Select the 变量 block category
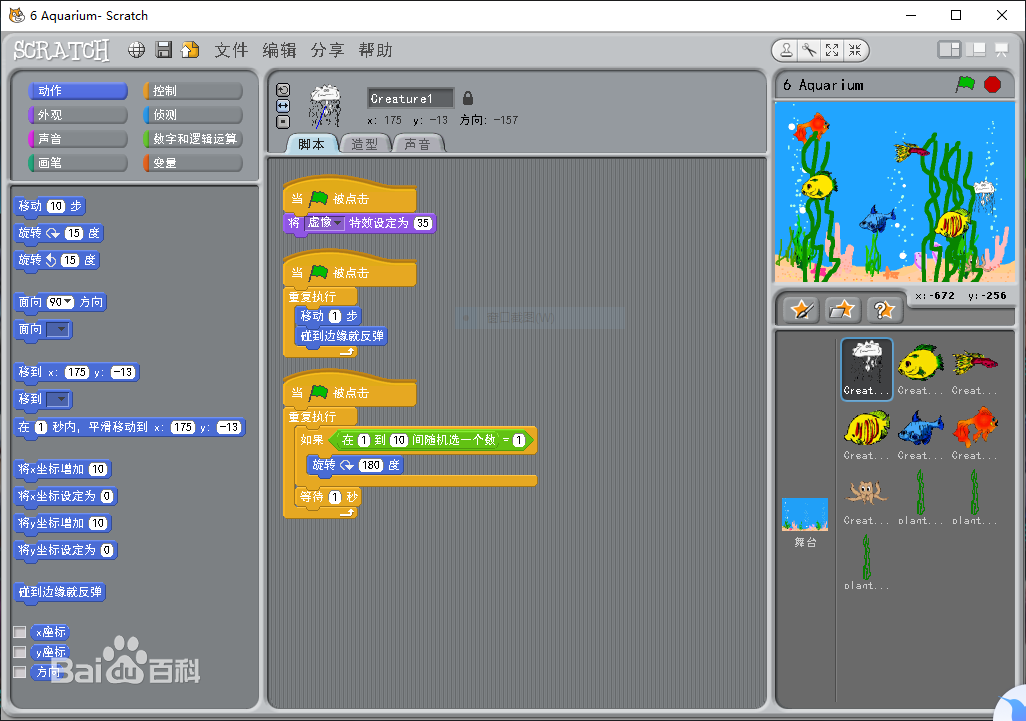The image size is (1026, 721). [193, 163]
